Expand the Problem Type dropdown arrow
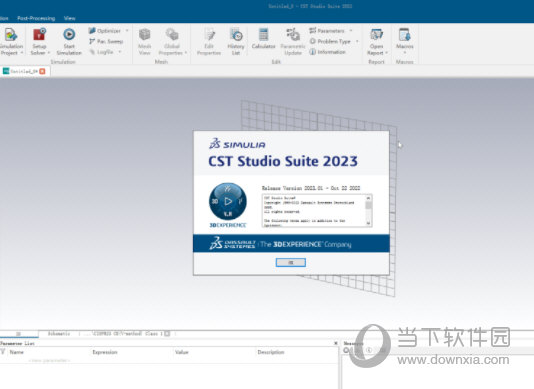Viewport: 534px width, 389px height. [357, 41]
